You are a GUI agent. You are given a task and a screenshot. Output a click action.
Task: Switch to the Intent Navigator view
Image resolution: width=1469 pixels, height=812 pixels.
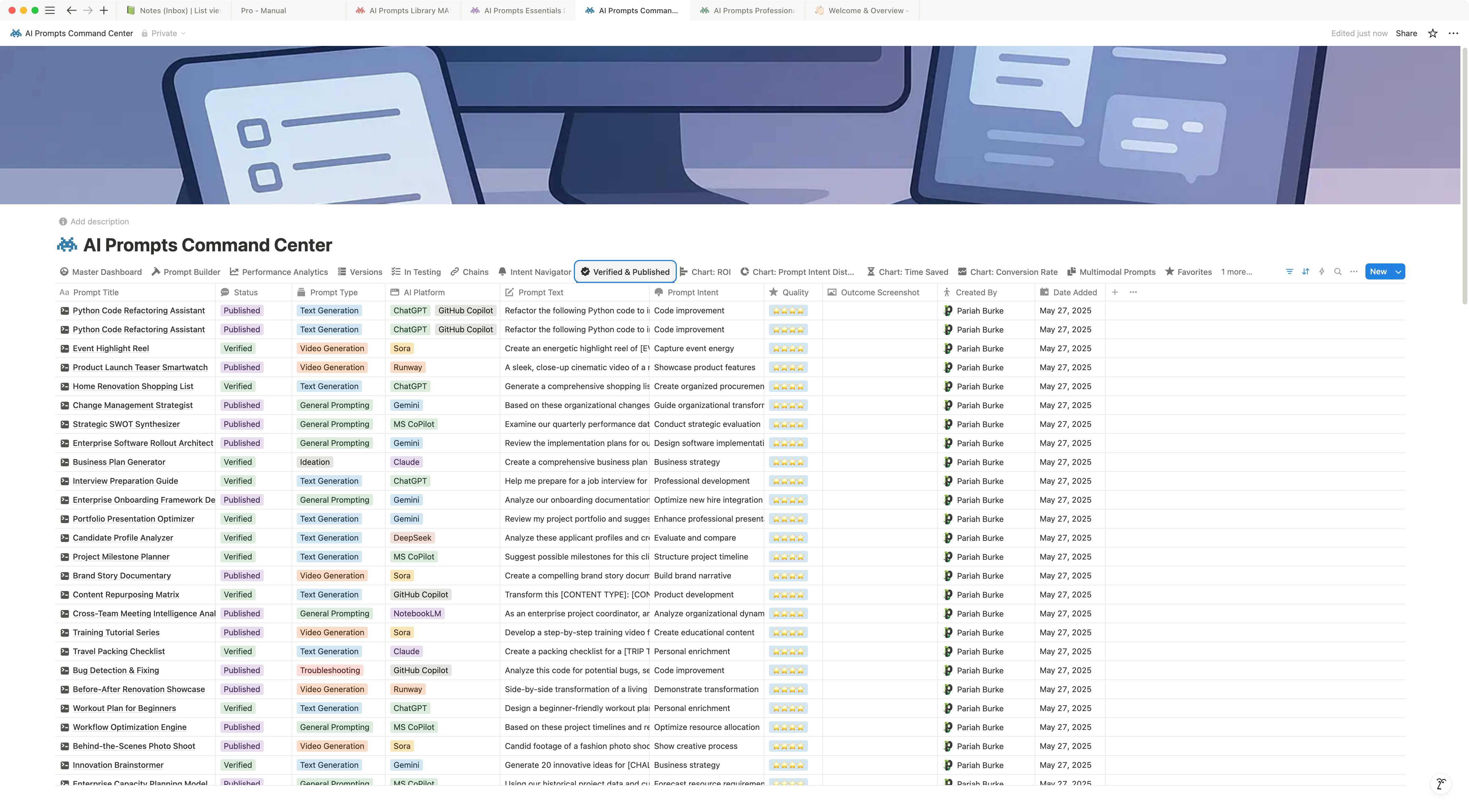tap(534, 271)
